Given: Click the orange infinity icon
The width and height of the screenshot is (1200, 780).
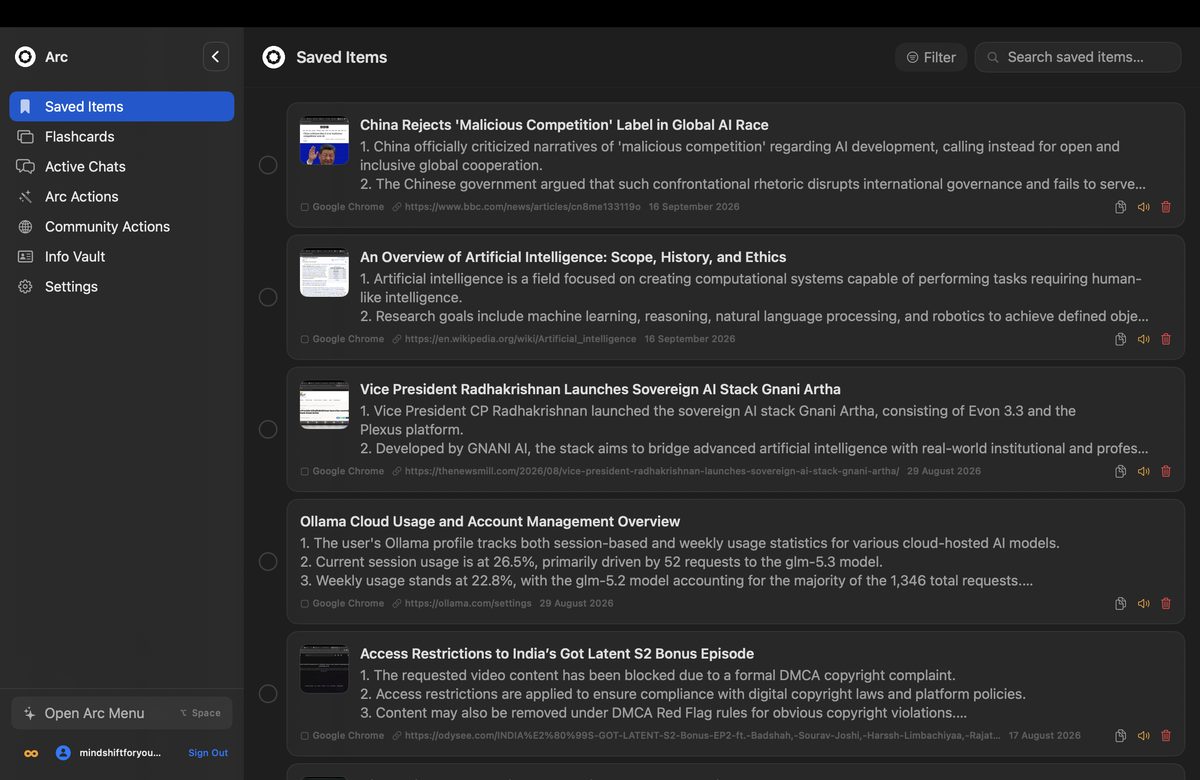Looking at the screenshot, I should tap(31, 753).
